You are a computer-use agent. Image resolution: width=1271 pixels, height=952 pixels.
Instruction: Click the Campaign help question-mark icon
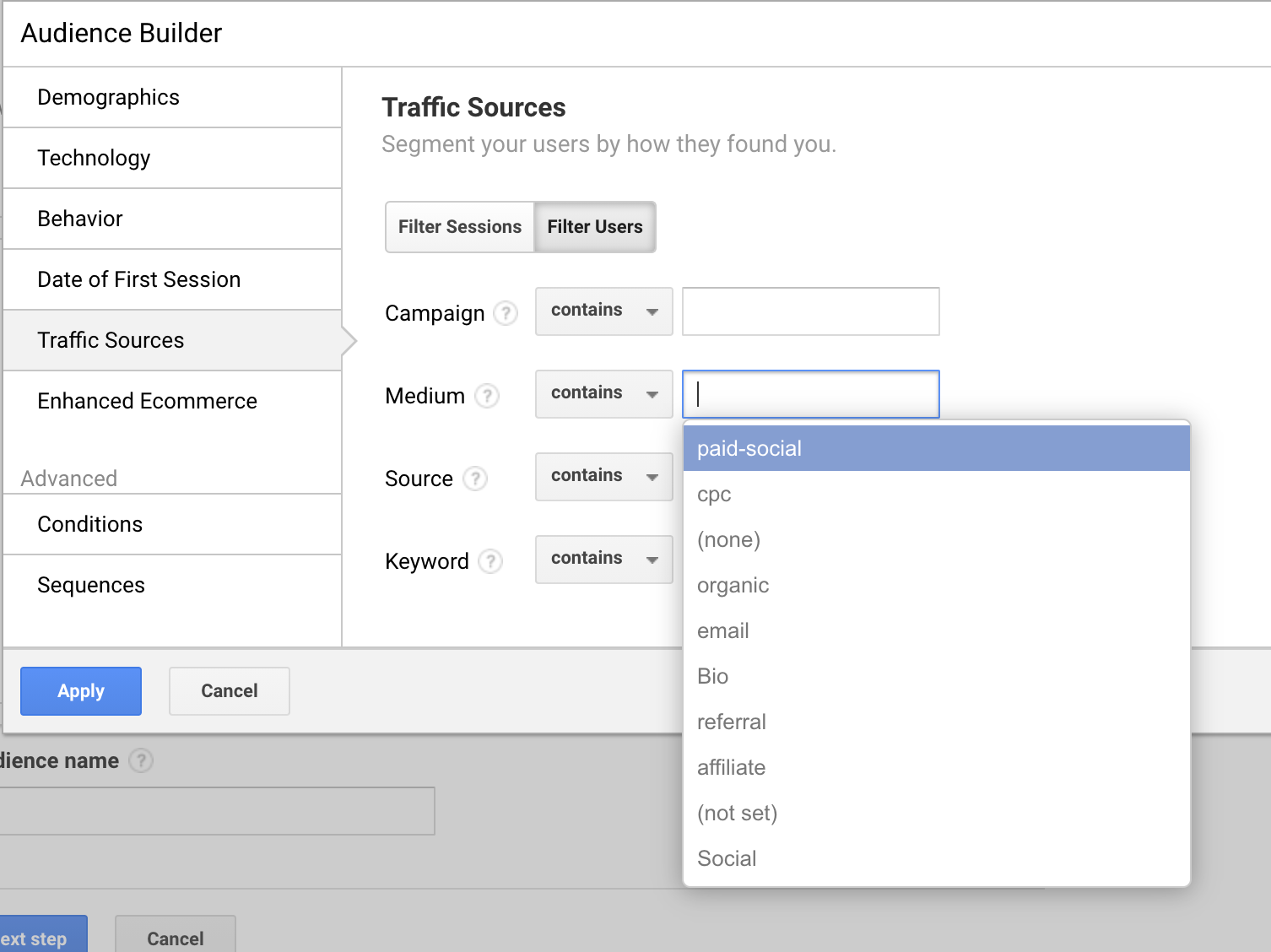click(x=506, y=313)
